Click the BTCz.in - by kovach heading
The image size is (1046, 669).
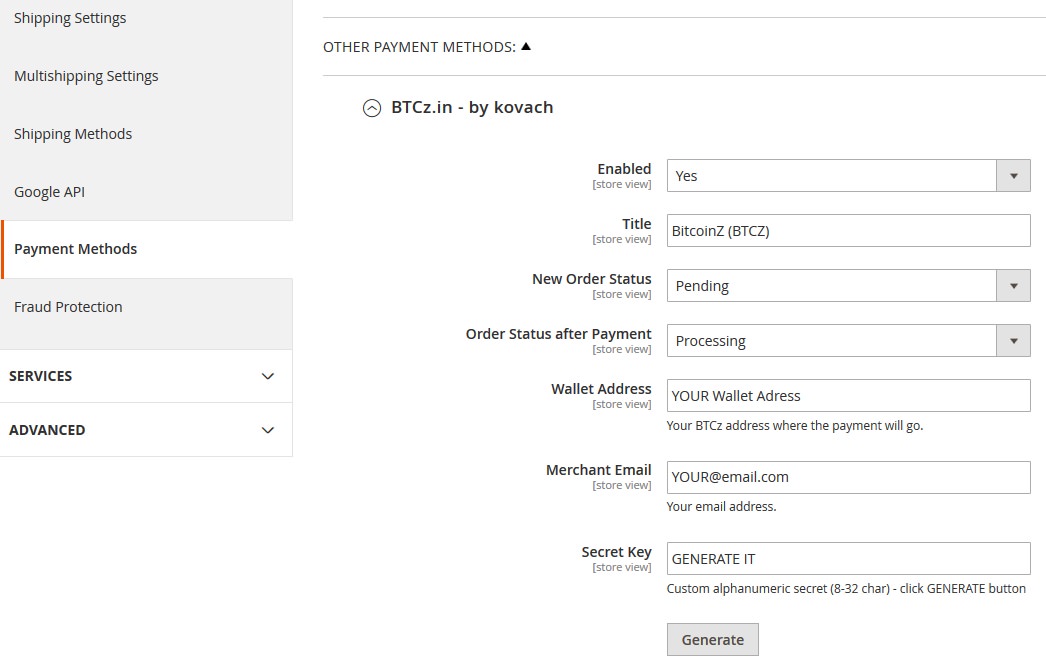click(472, 107)
